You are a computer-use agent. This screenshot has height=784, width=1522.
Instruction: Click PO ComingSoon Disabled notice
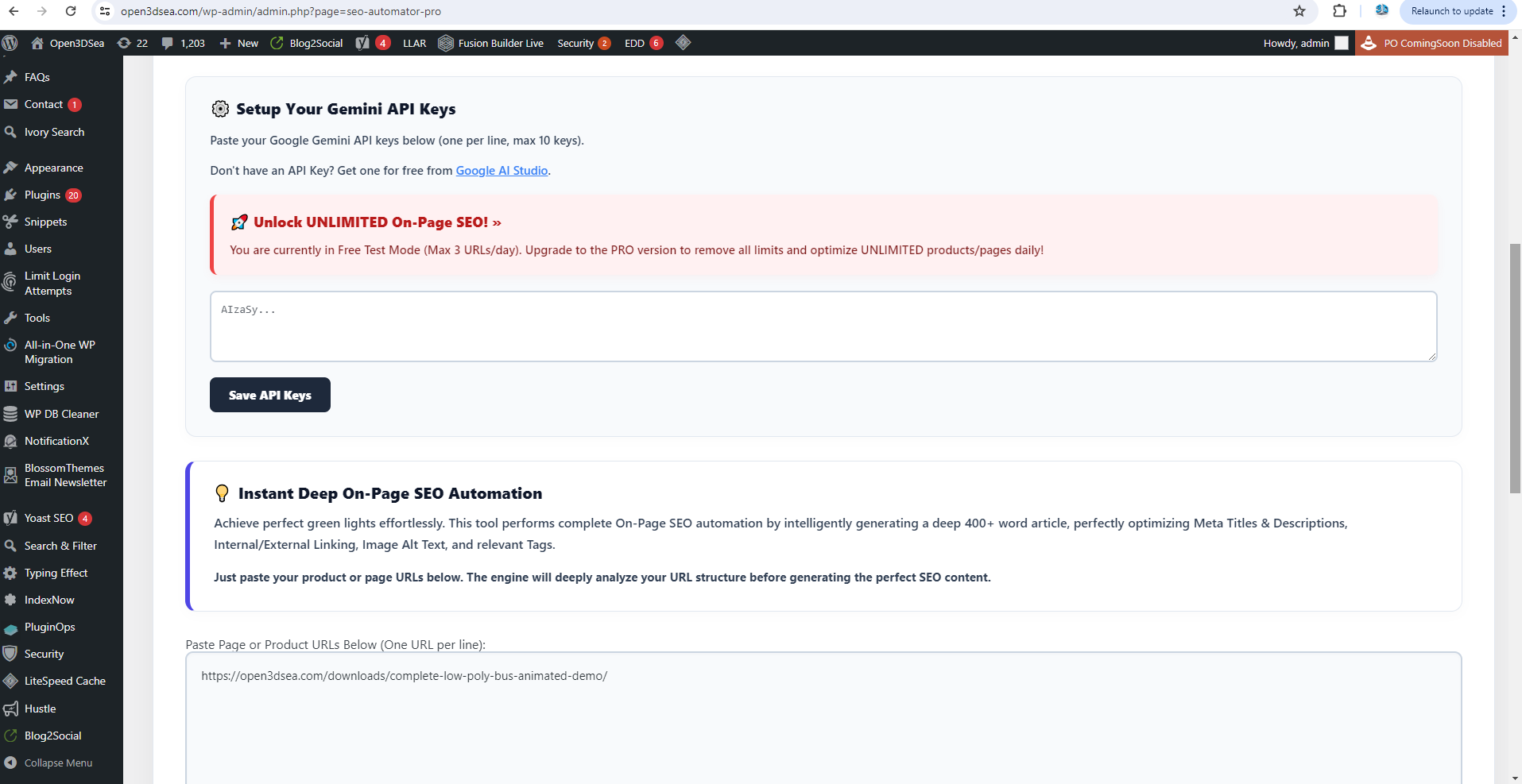coord(1432,43)
